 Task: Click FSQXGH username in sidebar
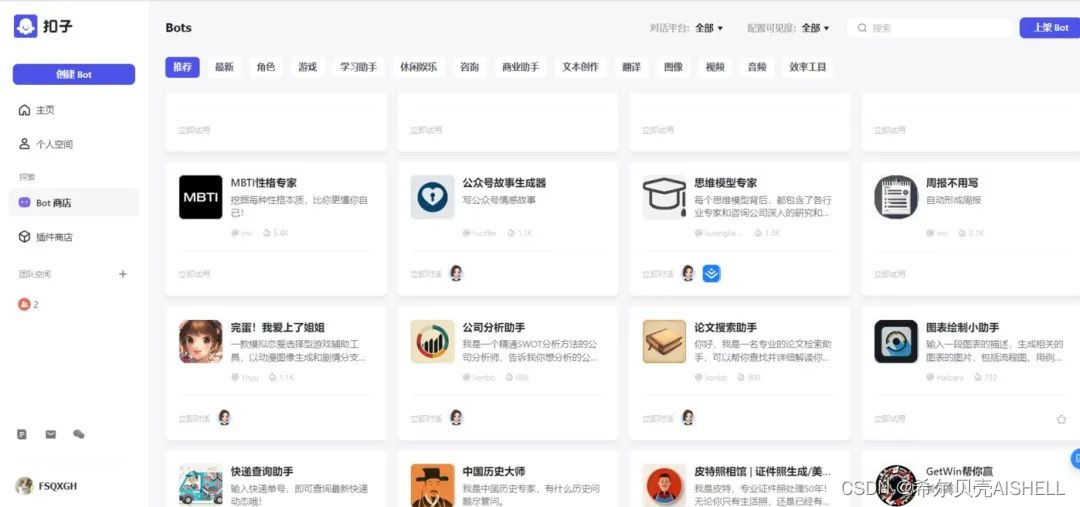(58, 486)
